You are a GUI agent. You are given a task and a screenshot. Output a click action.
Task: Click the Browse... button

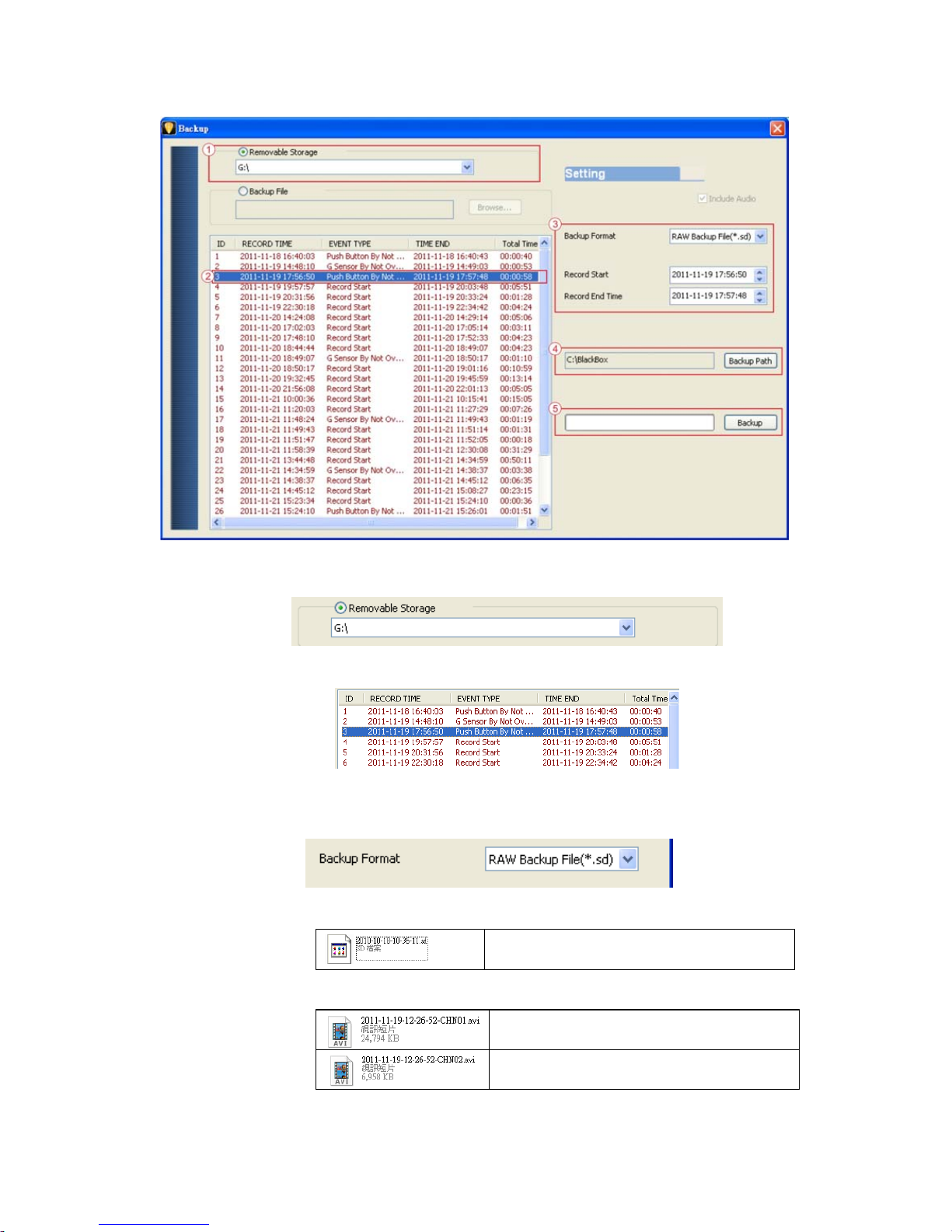click(494, 208)
